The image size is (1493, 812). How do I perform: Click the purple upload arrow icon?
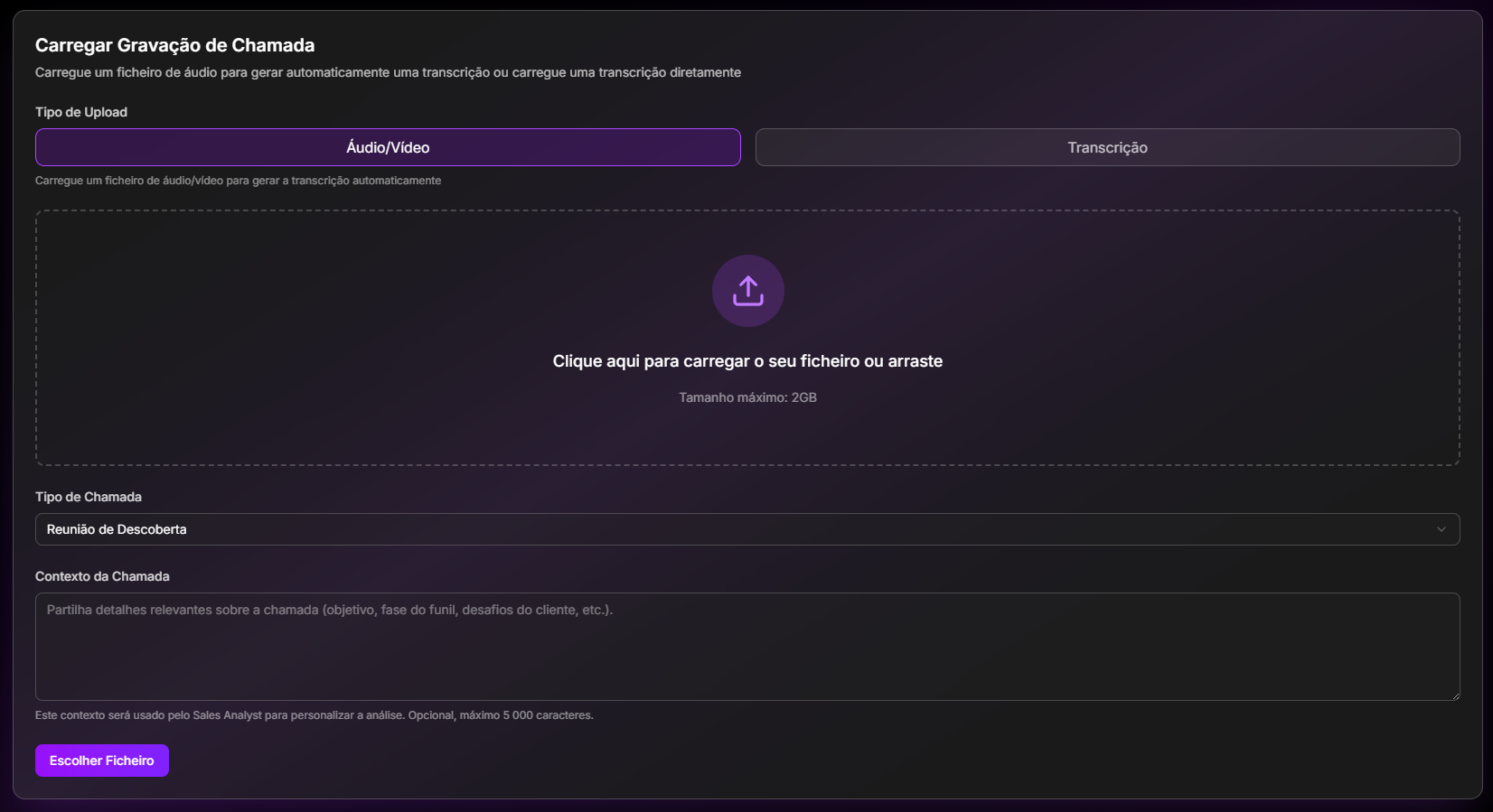pos(747,291)
